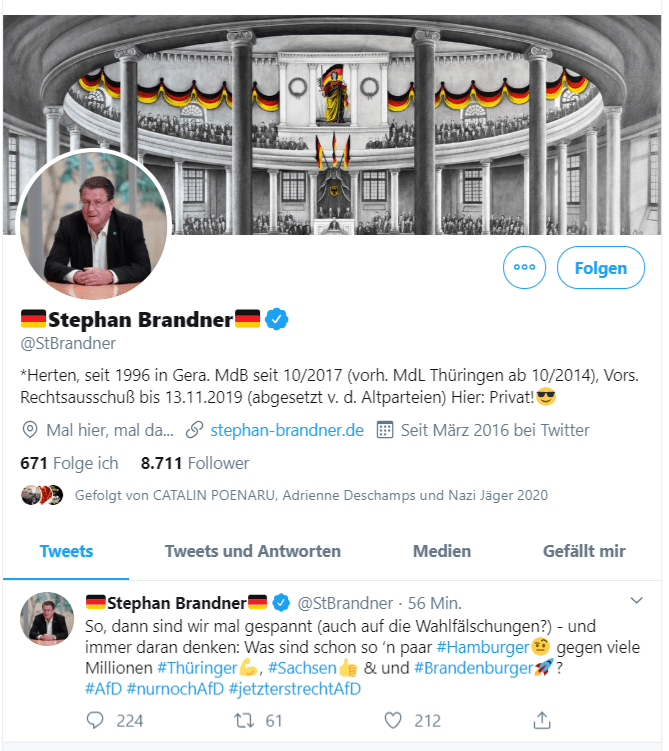Open the stephan-brandner.de website link
This screenshot has width=669, height=751.
click(x=287, y=430)
